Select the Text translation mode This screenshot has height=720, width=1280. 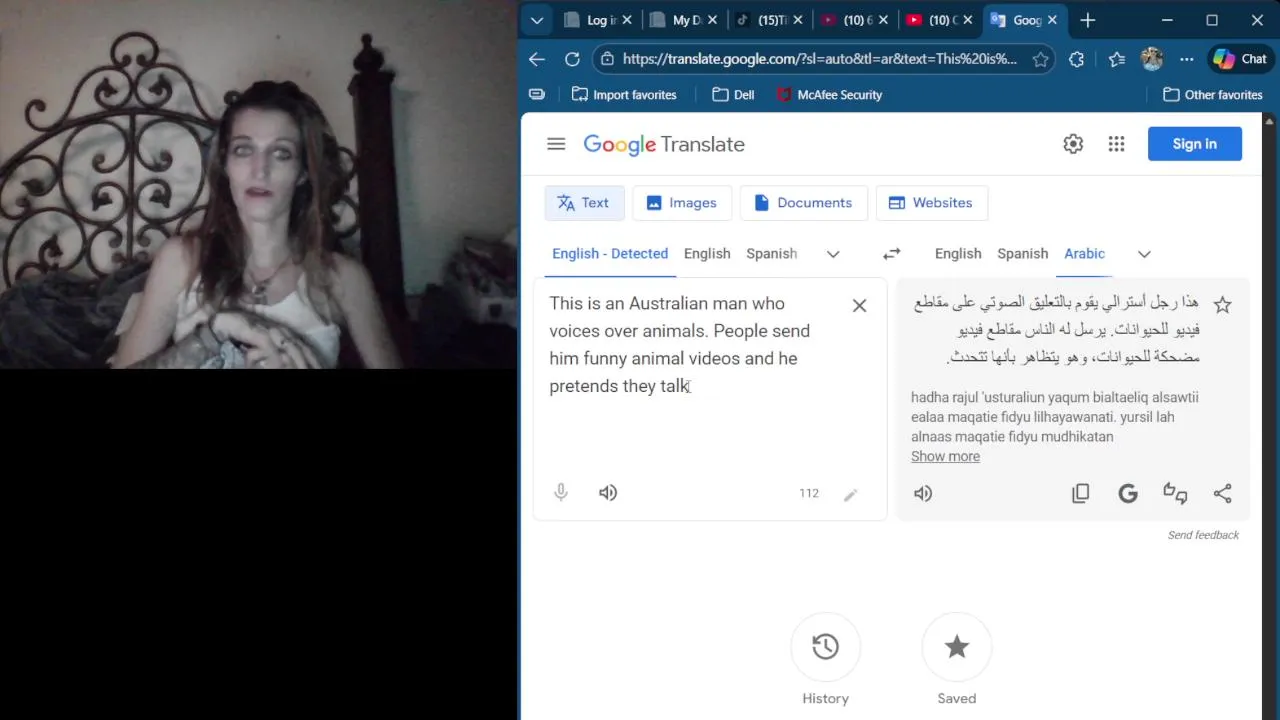(x=584, y=203)
